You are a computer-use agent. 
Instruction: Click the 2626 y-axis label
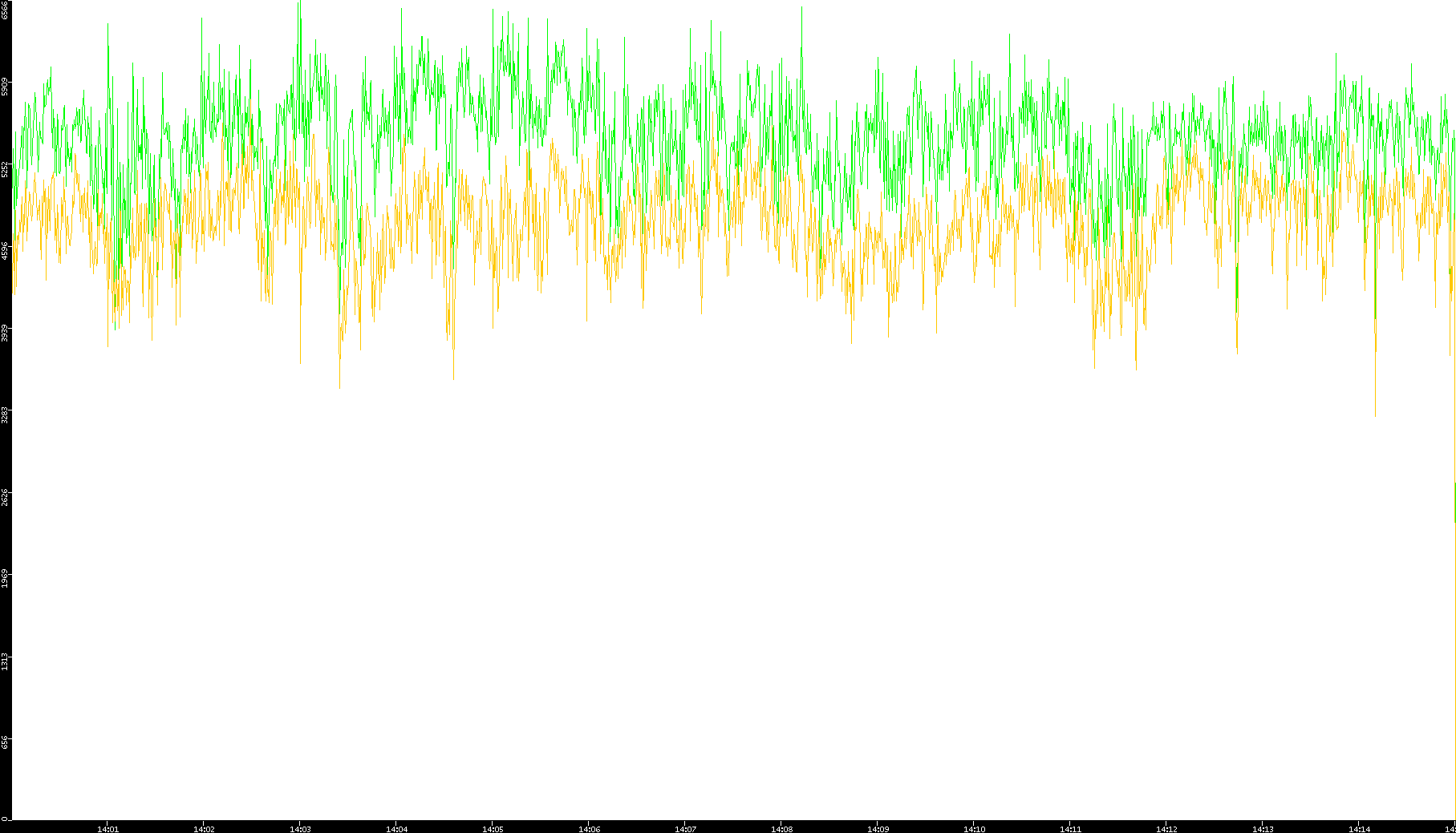coord(6,498)
